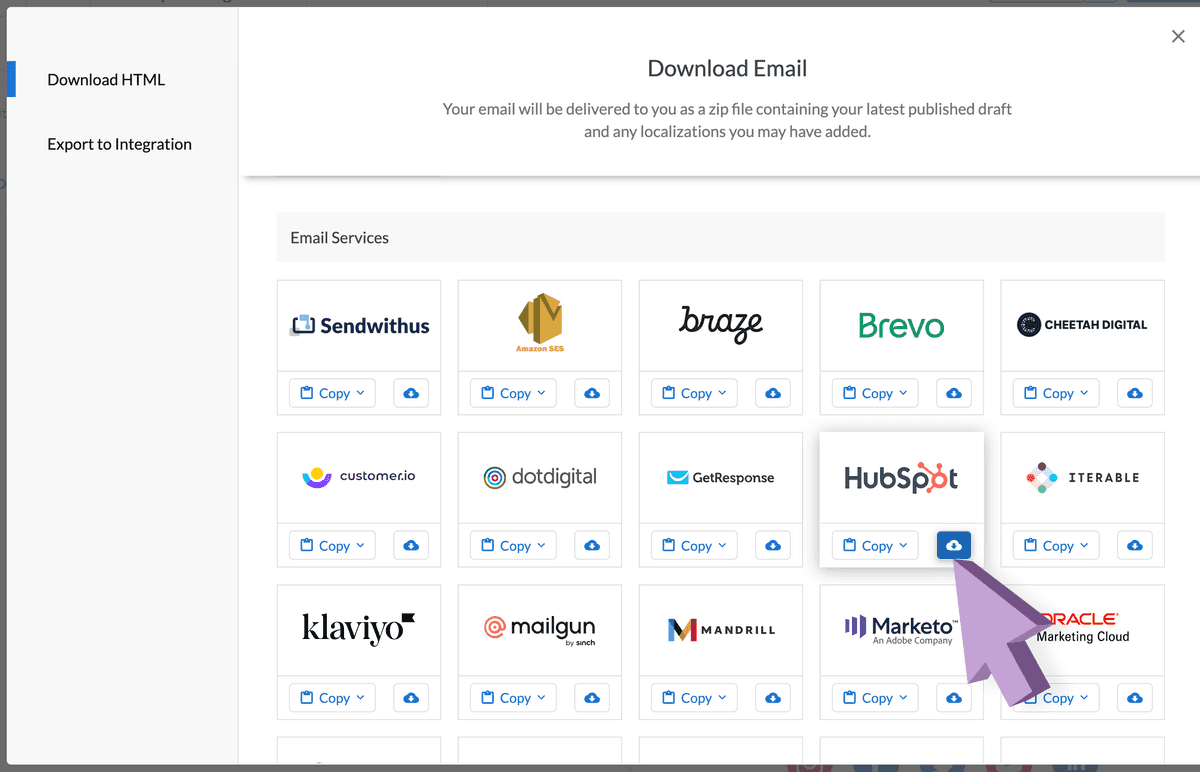Open the Copy dropdown under Brevo
Viewport: 1200px width, 772px height.
(x=875, y=393)
